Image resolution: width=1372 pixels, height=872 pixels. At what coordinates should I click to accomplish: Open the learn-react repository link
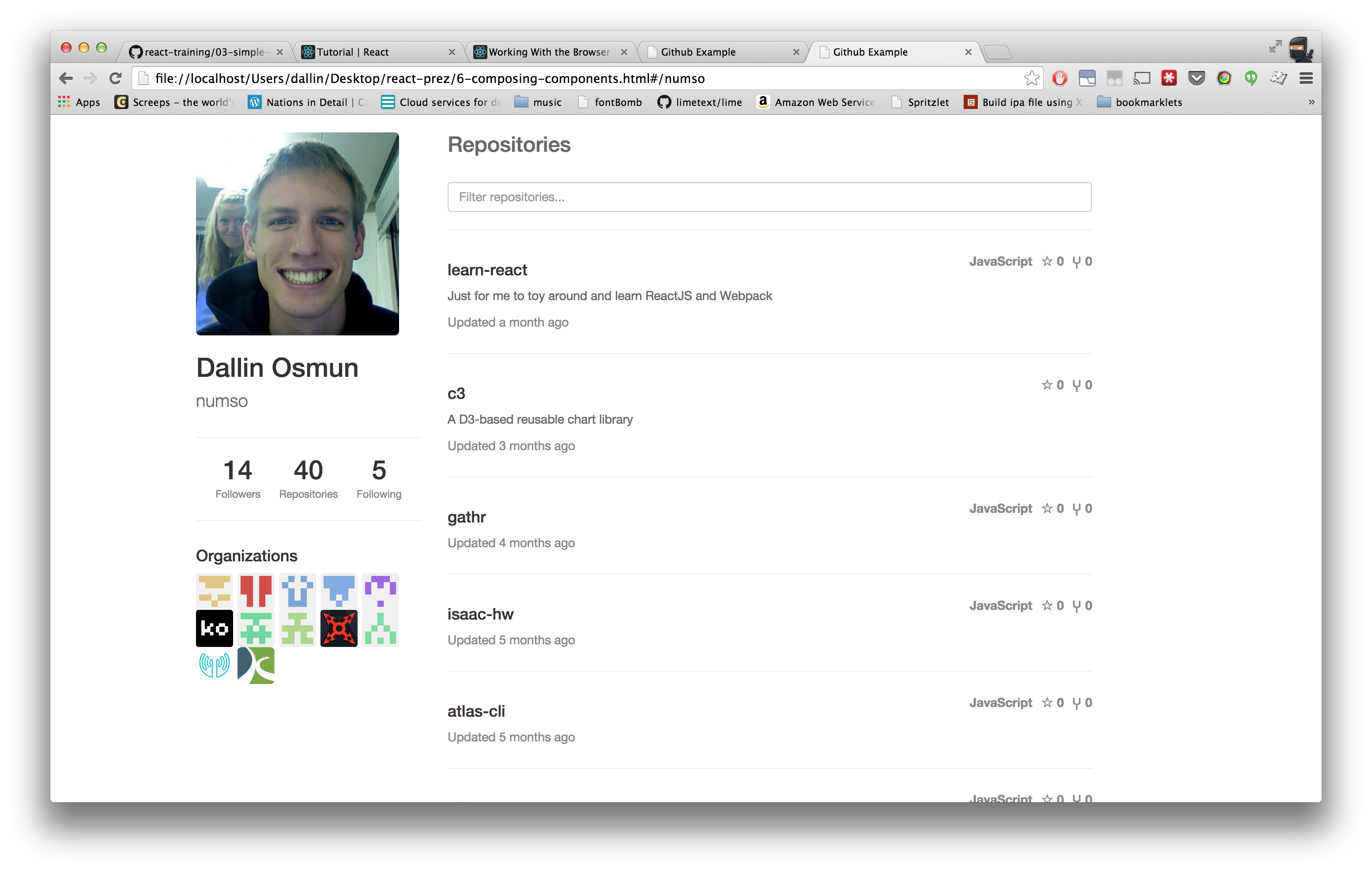coord(487,270)
